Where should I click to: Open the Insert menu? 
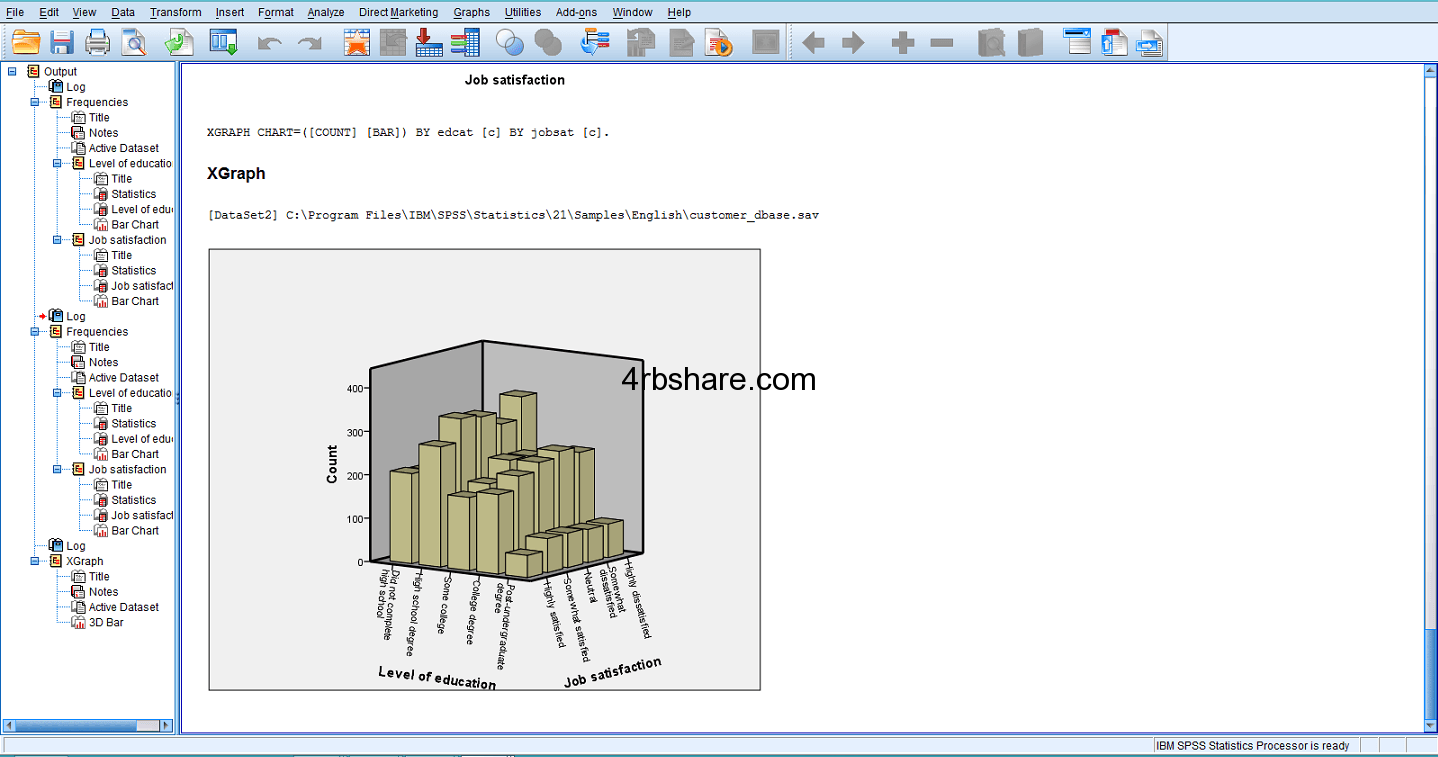(x=230, y=12)
